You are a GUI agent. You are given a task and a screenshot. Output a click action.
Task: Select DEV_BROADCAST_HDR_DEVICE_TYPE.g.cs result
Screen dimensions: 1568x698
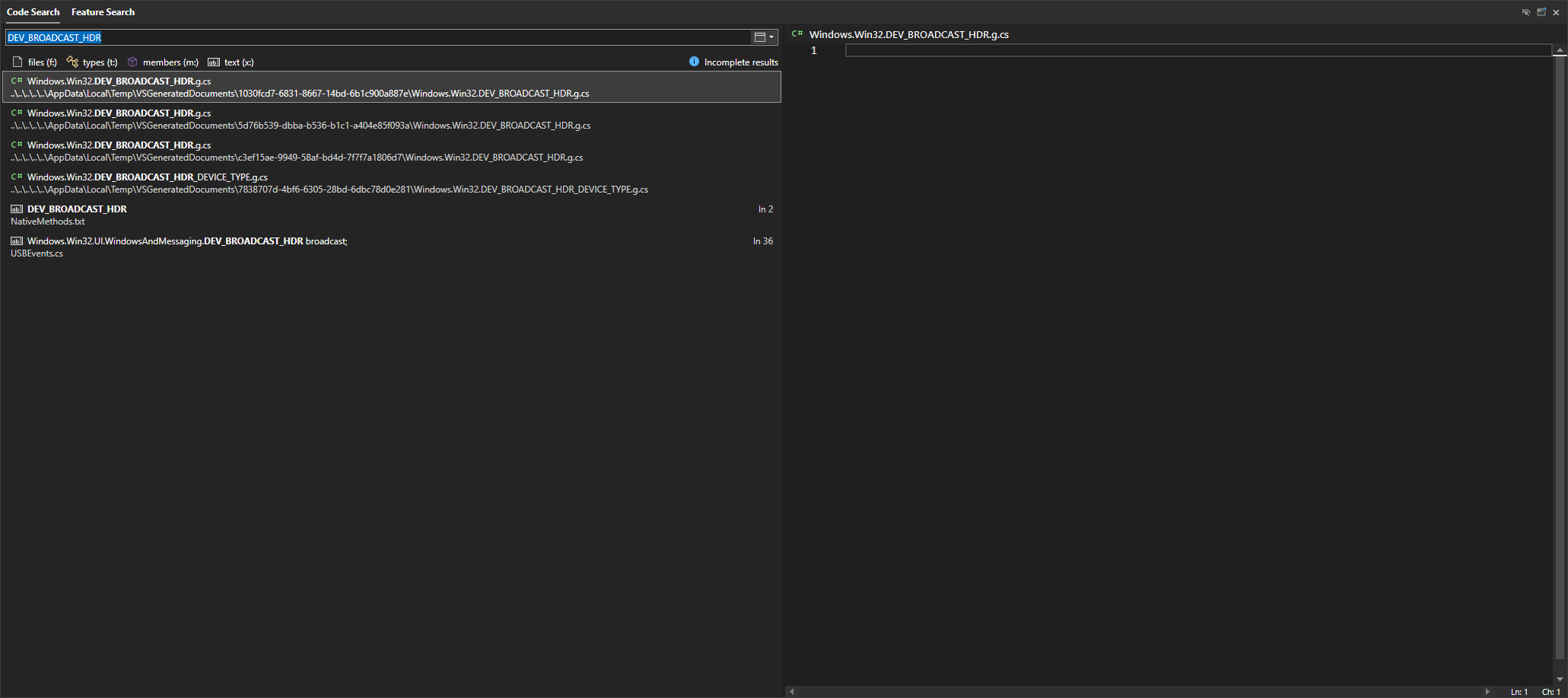point(392,183)
